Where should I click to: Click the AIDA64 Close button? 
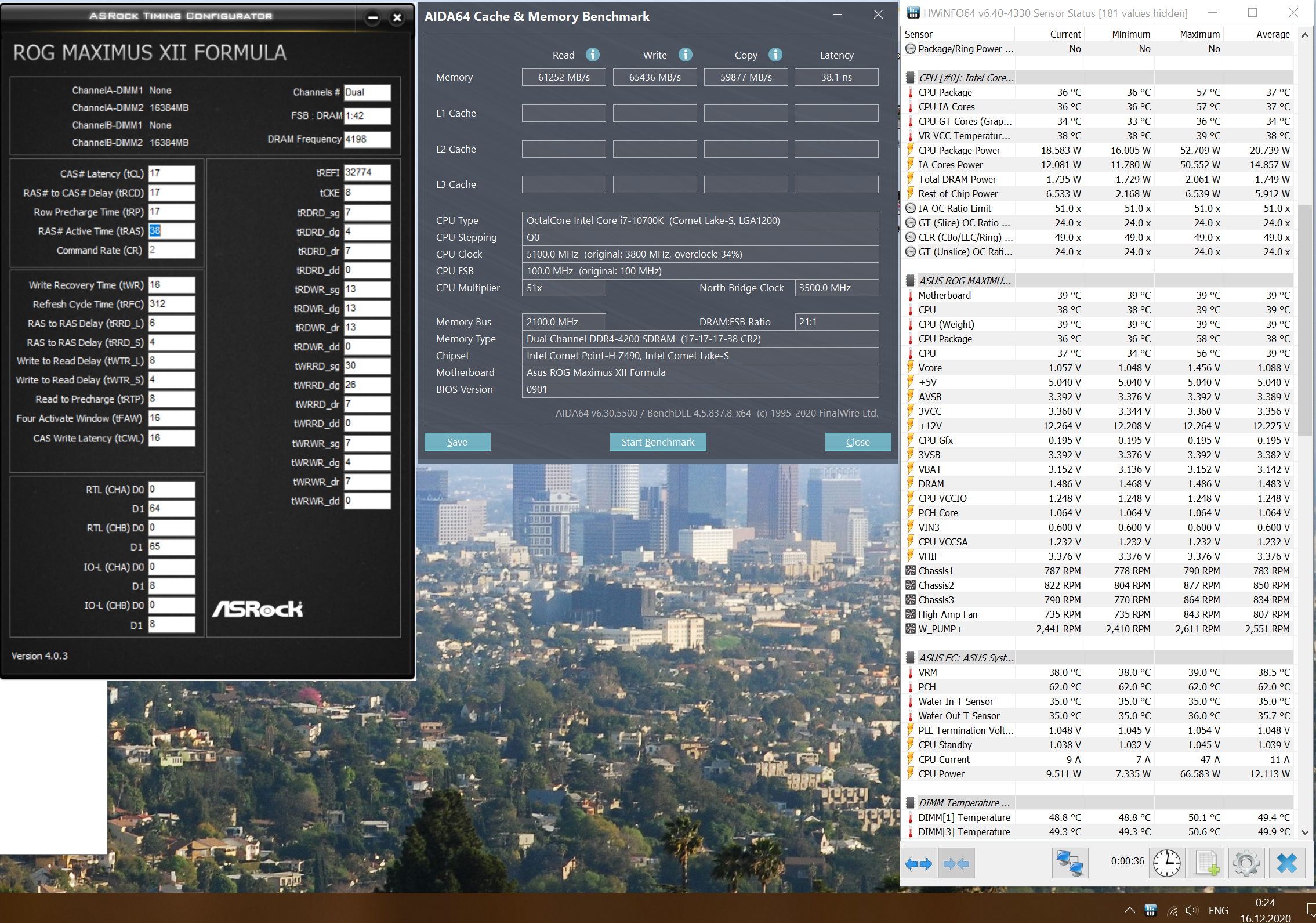click(857, 442)
